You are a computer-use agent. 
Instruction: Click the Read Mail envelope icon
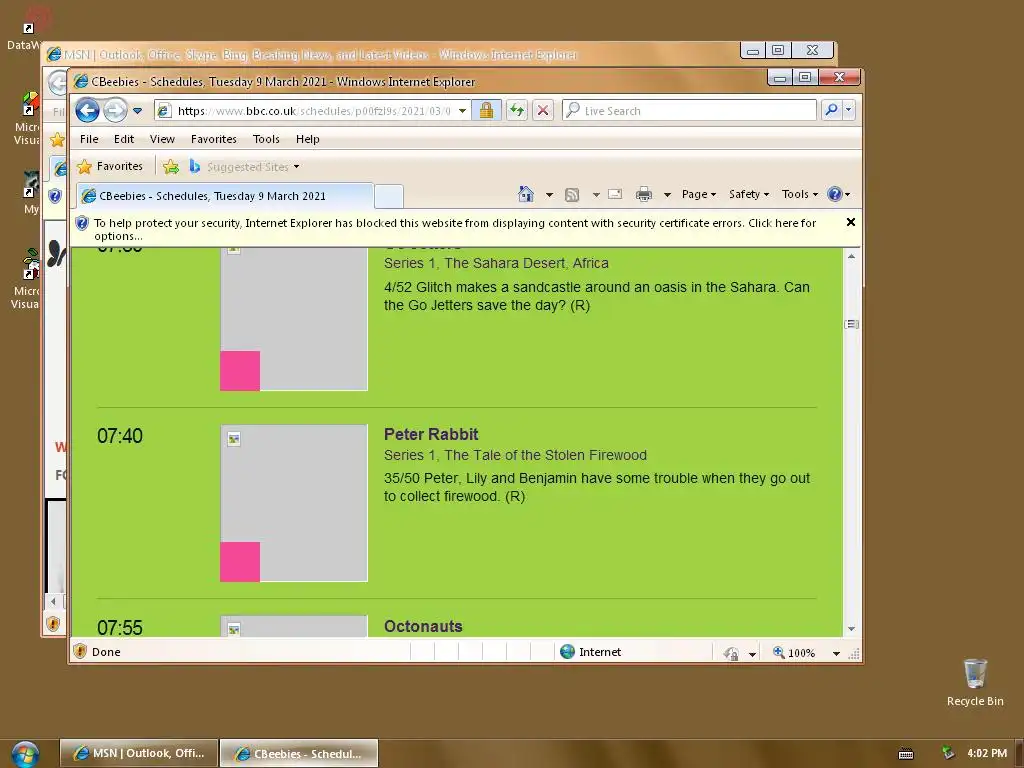click(615, 194)
